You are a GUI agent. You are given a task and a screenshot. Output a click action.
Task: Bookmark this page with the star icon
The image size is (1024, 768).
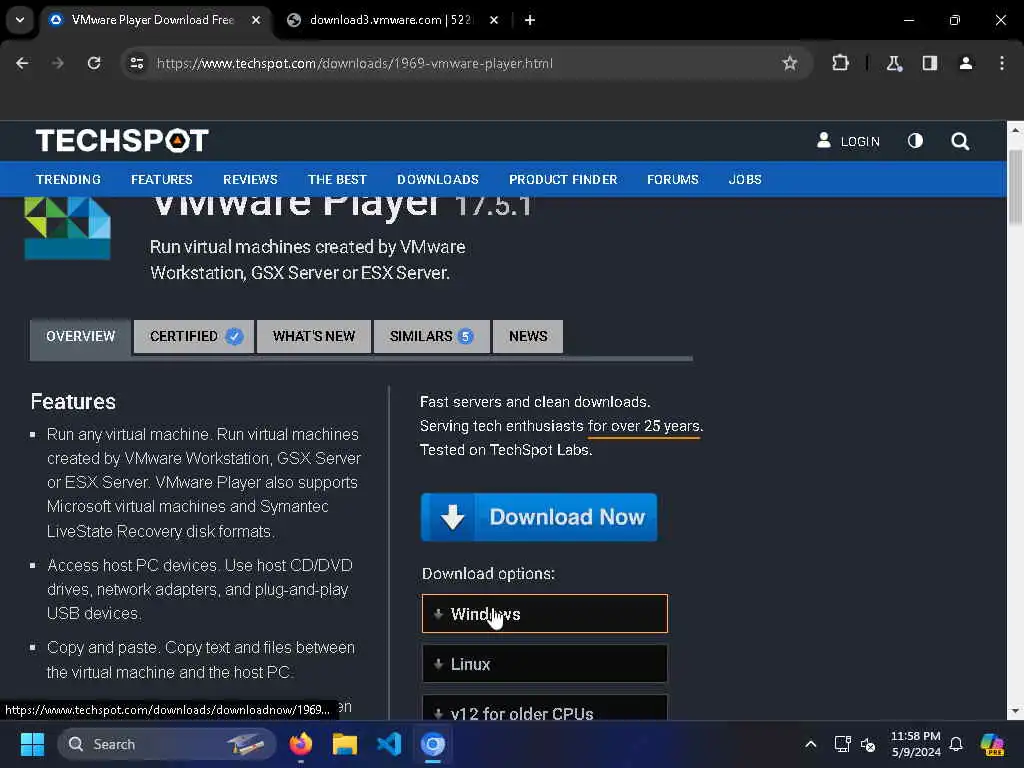[790, 63]
